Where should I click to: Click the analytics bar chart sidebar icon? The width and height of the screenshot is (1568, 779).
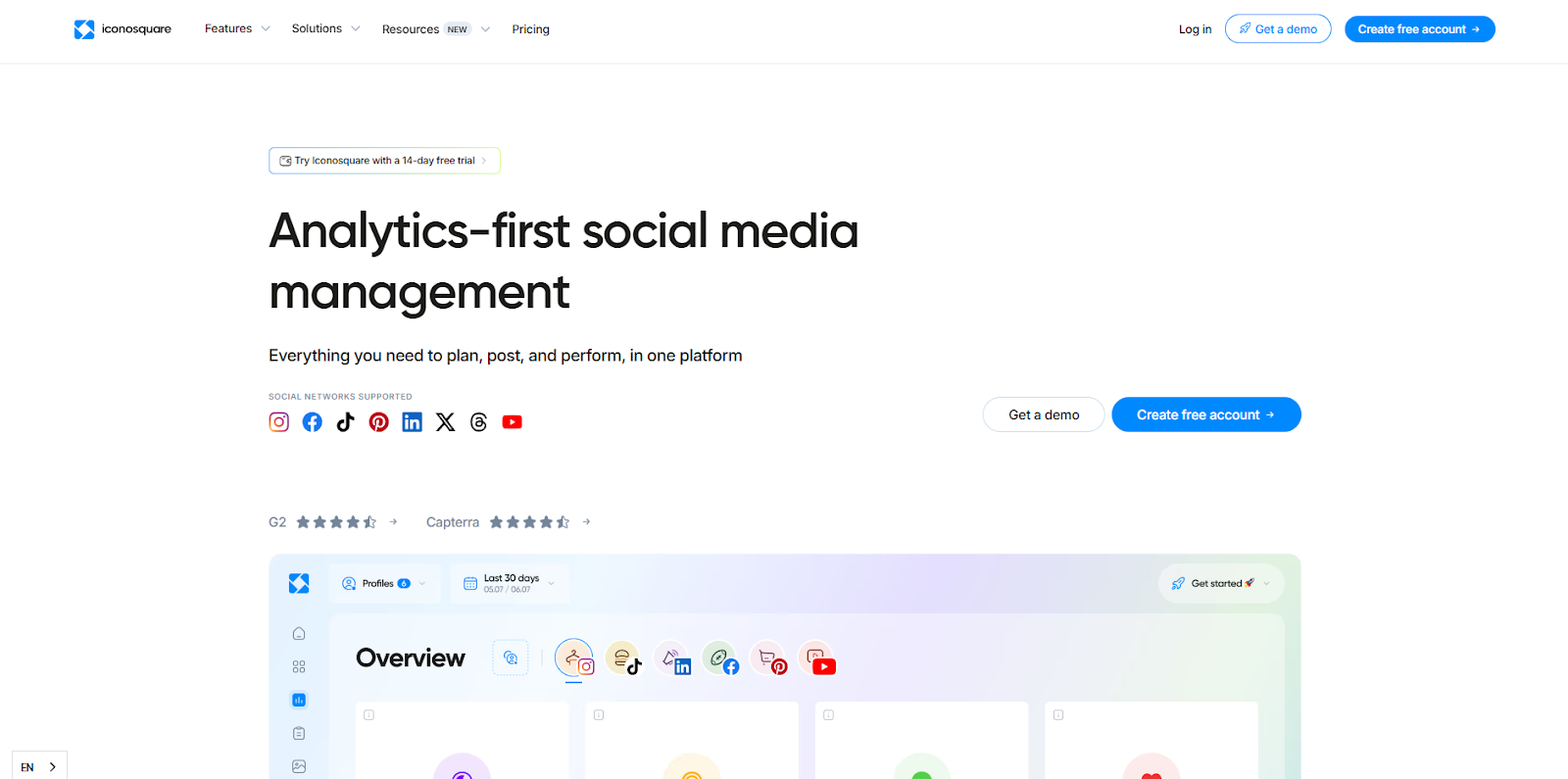tap(299, 700)
